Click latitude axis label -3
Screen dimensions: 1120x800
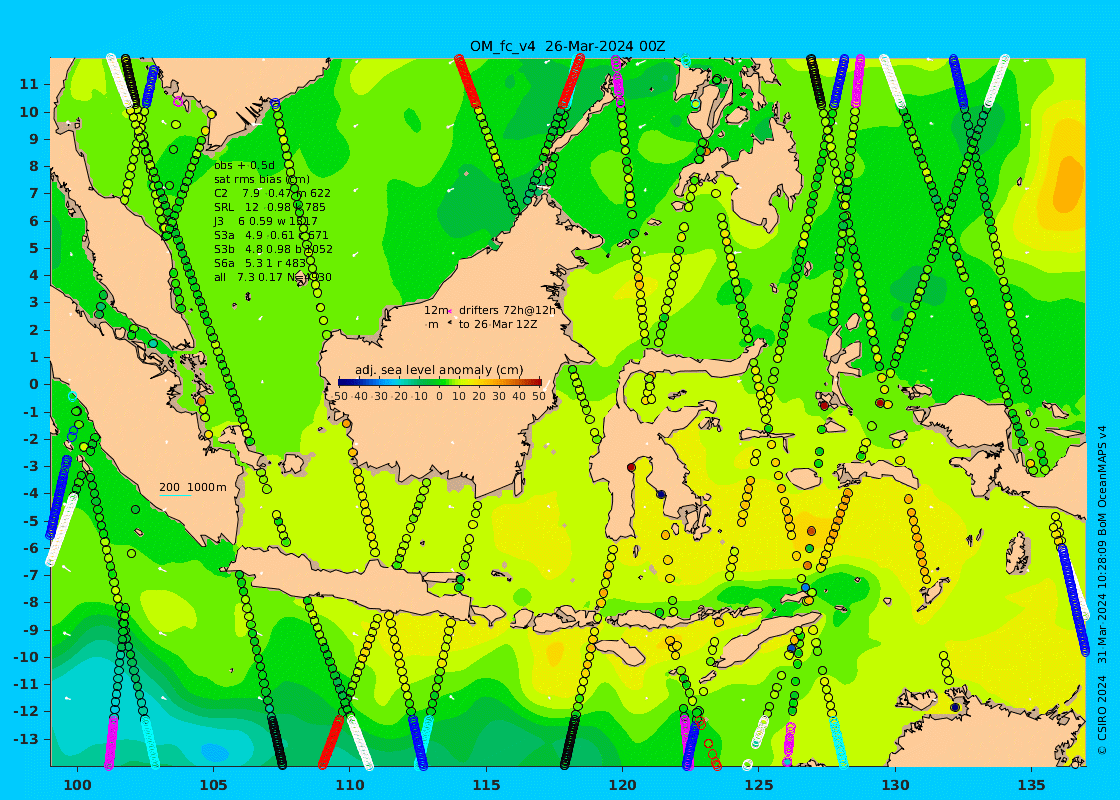coord(31,466)
